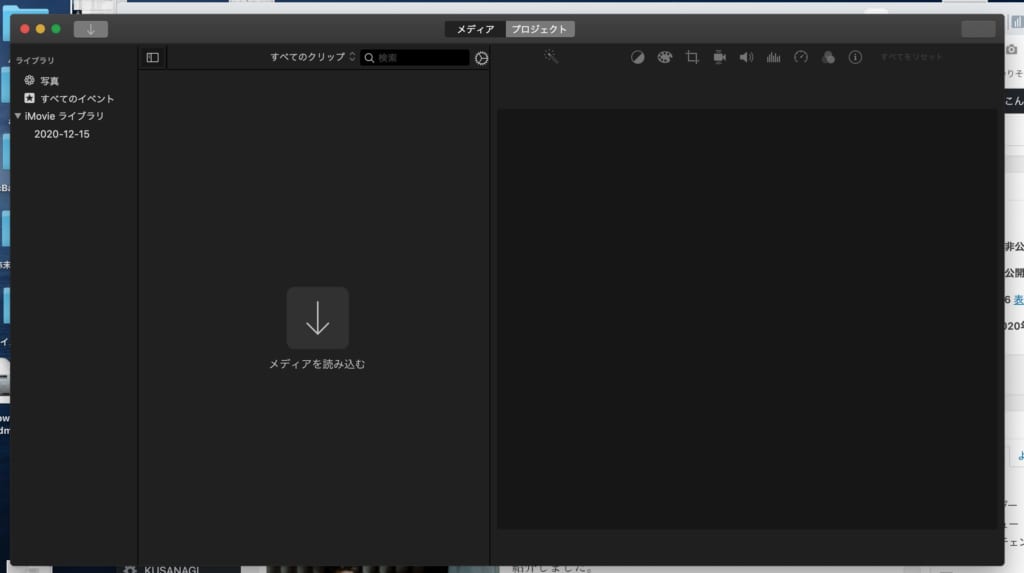Collapse the iMovie ライブラリ disclosure triangle
The width and height of the screenshot is (1024, 573).
coord(18,116)
